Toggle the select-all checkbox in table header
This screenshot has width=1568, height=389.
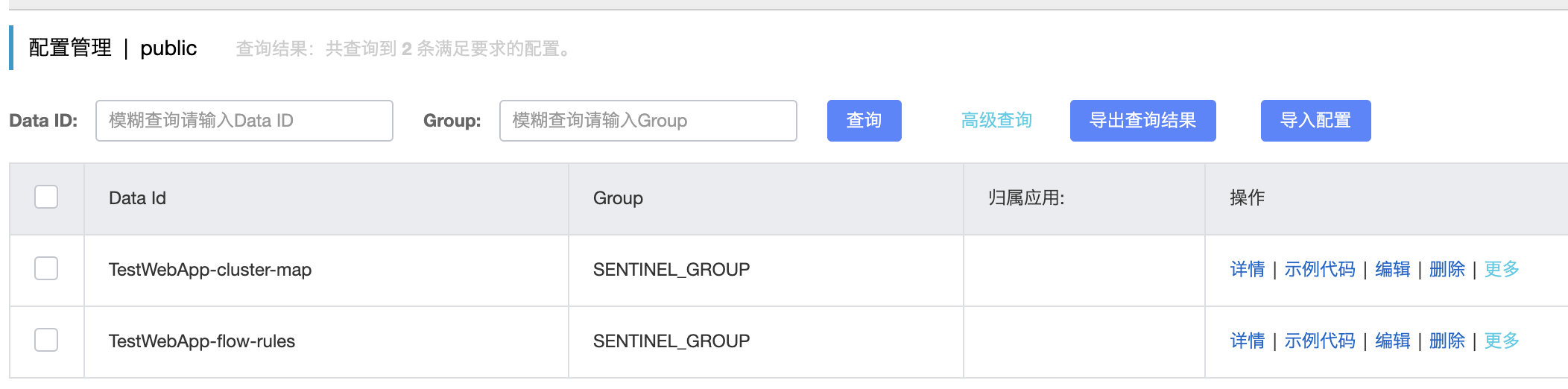pos(46,197)
